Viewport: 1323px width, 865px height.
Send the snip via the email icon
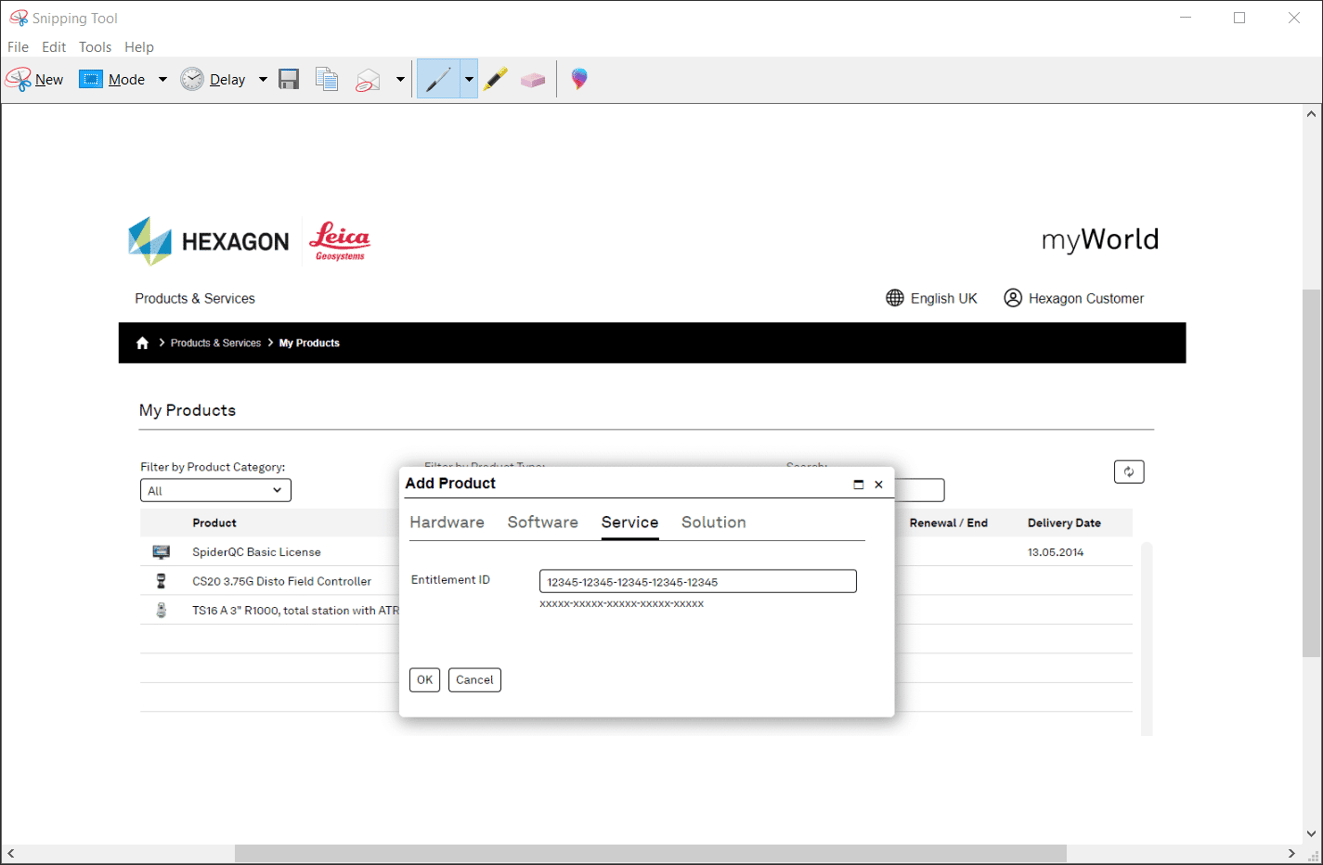368,79
